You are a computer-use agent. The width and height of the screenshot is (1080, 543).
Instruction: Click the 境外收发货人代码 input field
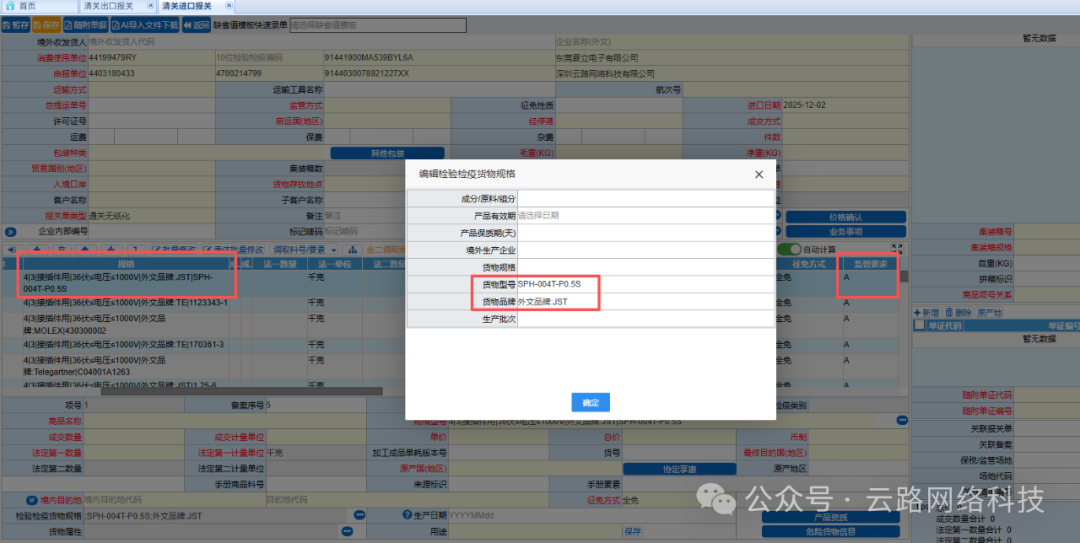[320, 42]
